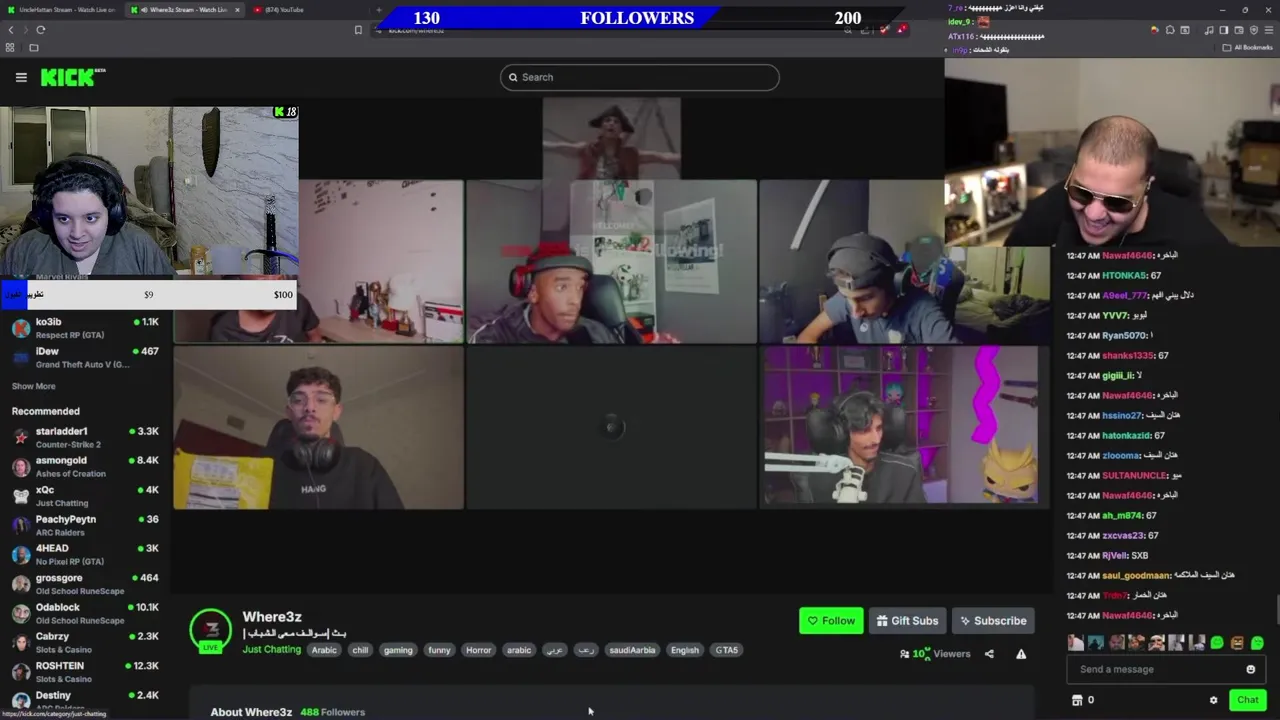This screenshot has width=1280, height=720.
Task: Open a new browser tab with plus
Action: pos(378,10)
